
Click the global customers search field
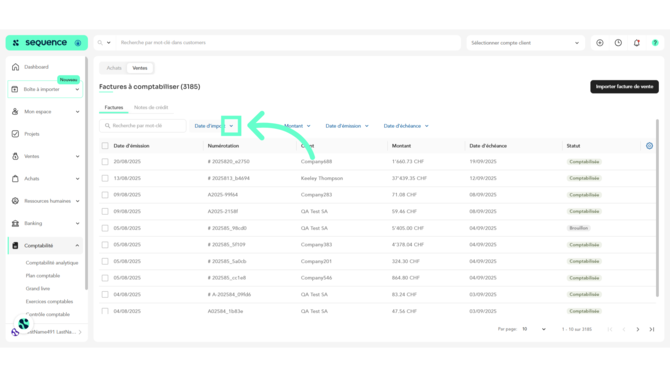(289, 43)
